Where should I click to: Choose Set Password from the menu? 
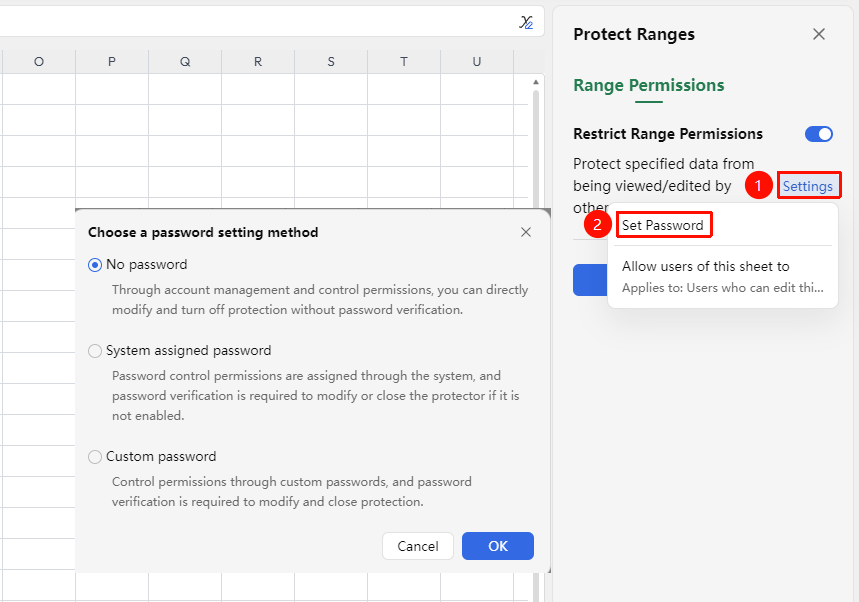[662, 225]
